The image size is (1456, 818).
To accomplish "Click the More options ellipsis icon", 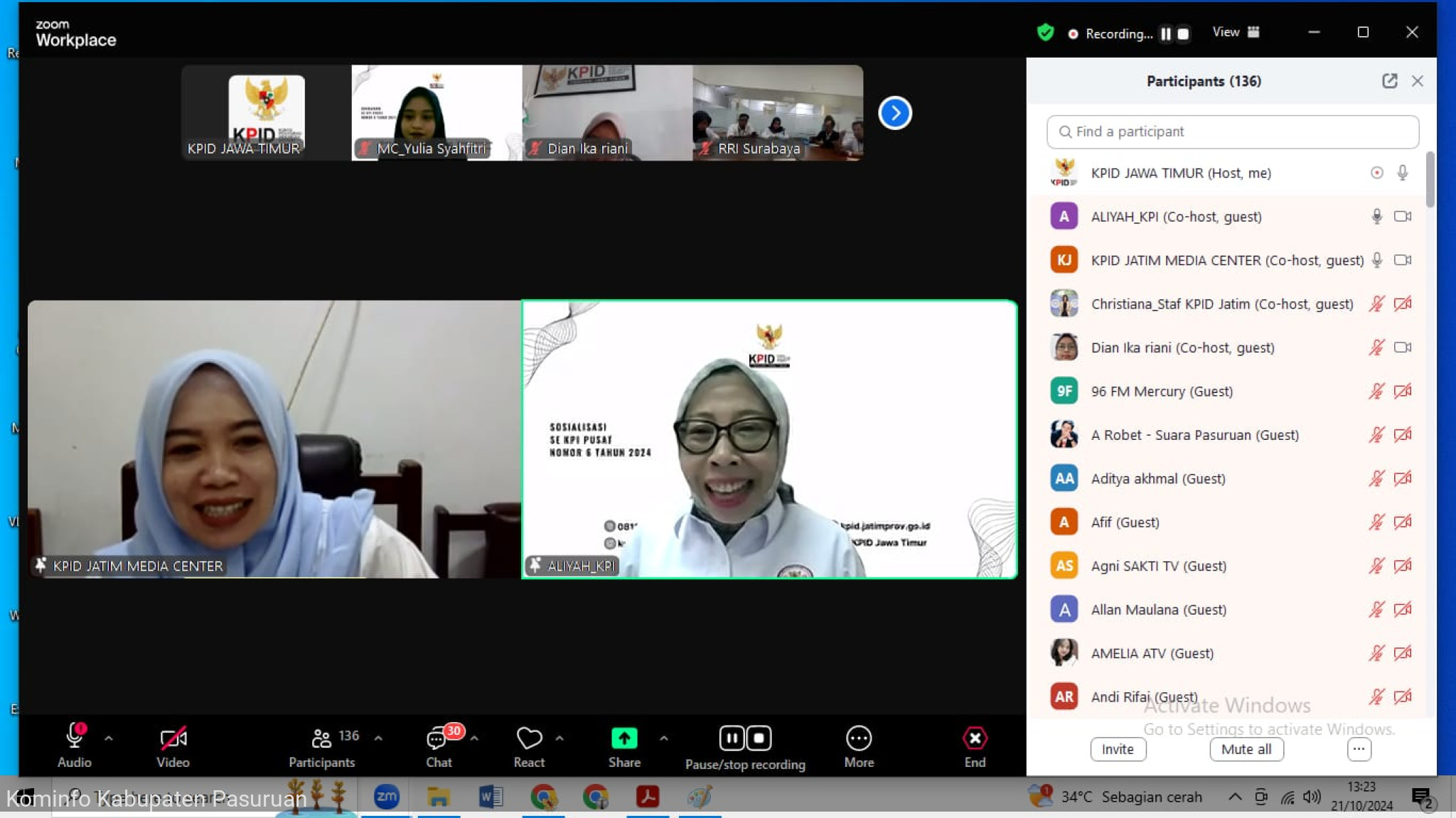I will (x=858, y=739).
